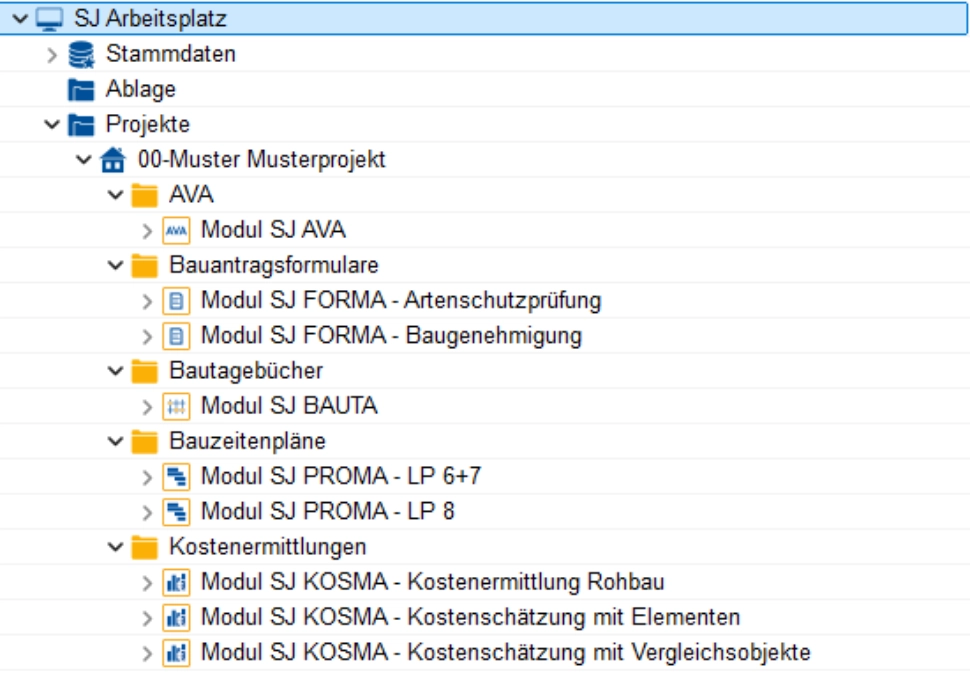
Task: Collapse the Bauantragsformulare folder
Action: coord(116,266)
